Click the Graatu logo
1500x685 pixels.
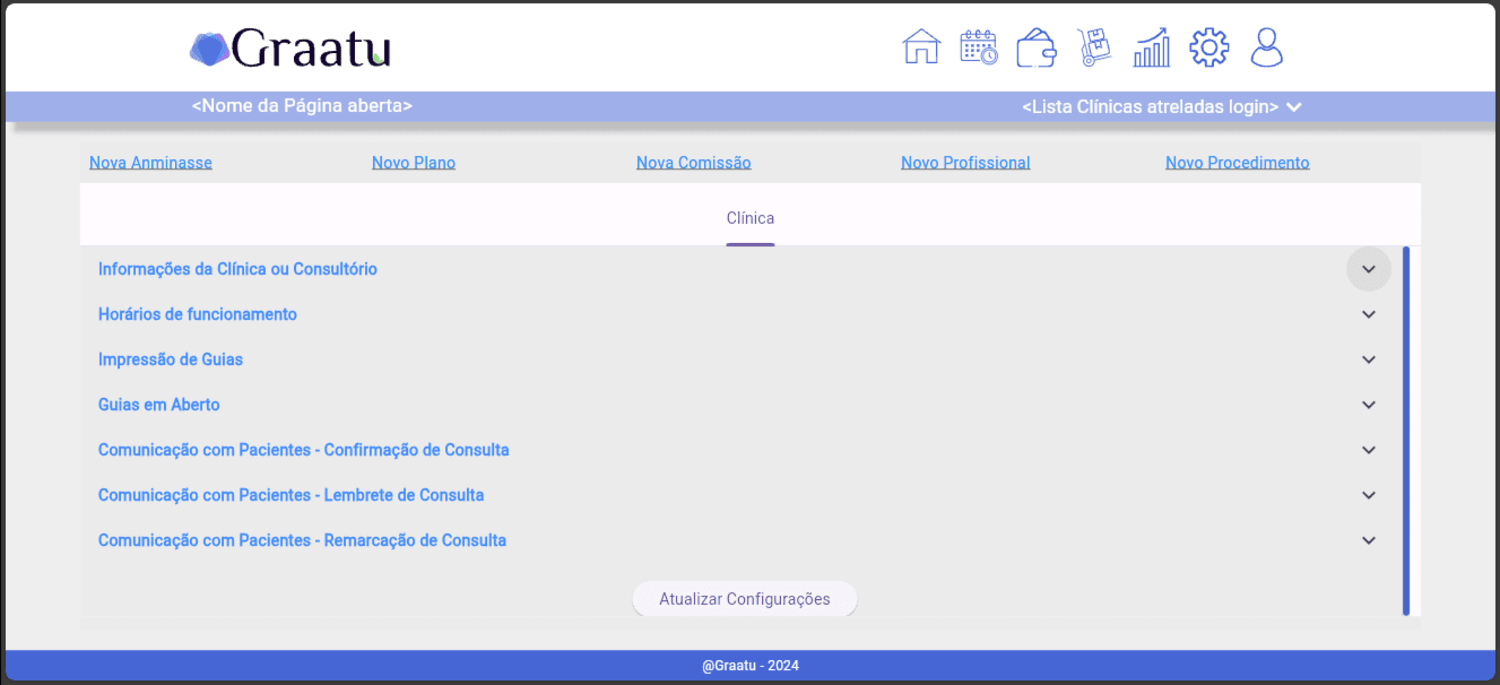coord(290,48)
